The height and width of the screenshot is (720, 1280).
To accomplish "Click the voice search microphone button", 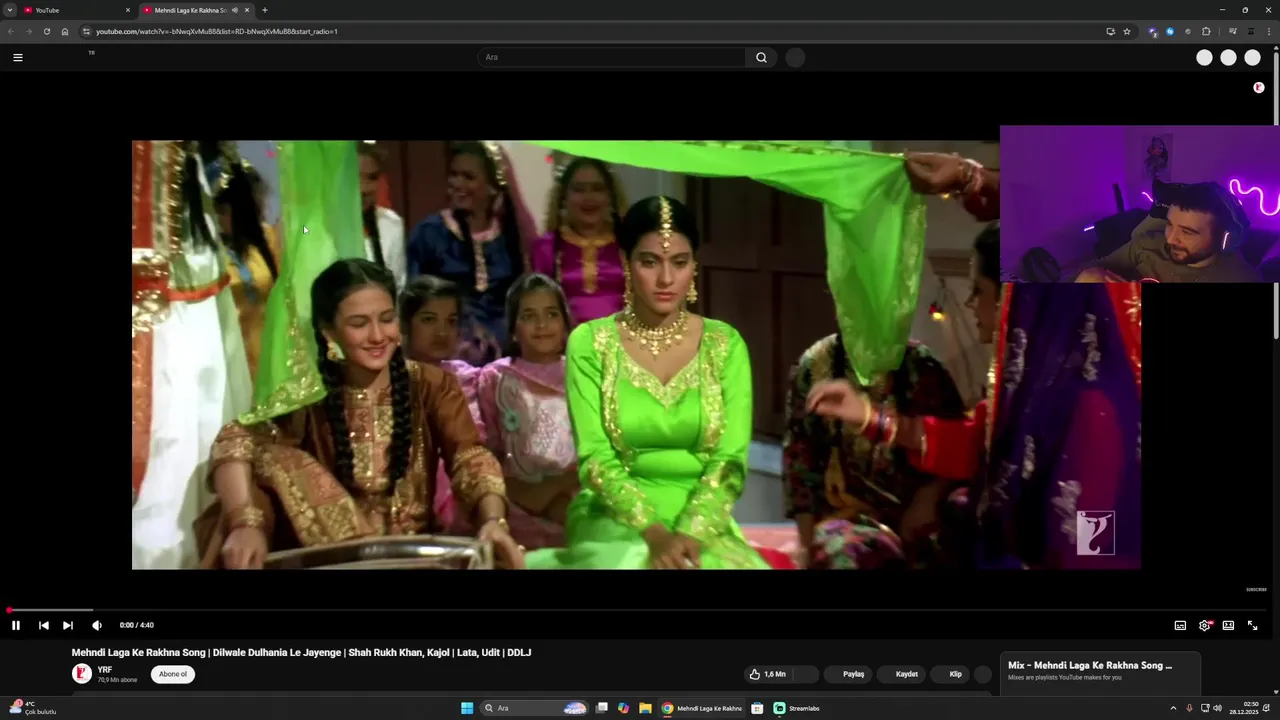I will [795, 57].
